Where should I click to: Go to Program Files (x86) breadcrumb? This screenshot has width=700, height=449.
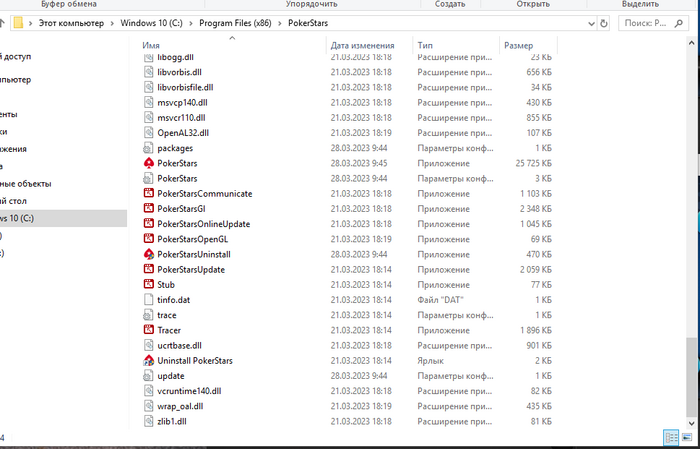click(235, 23)
